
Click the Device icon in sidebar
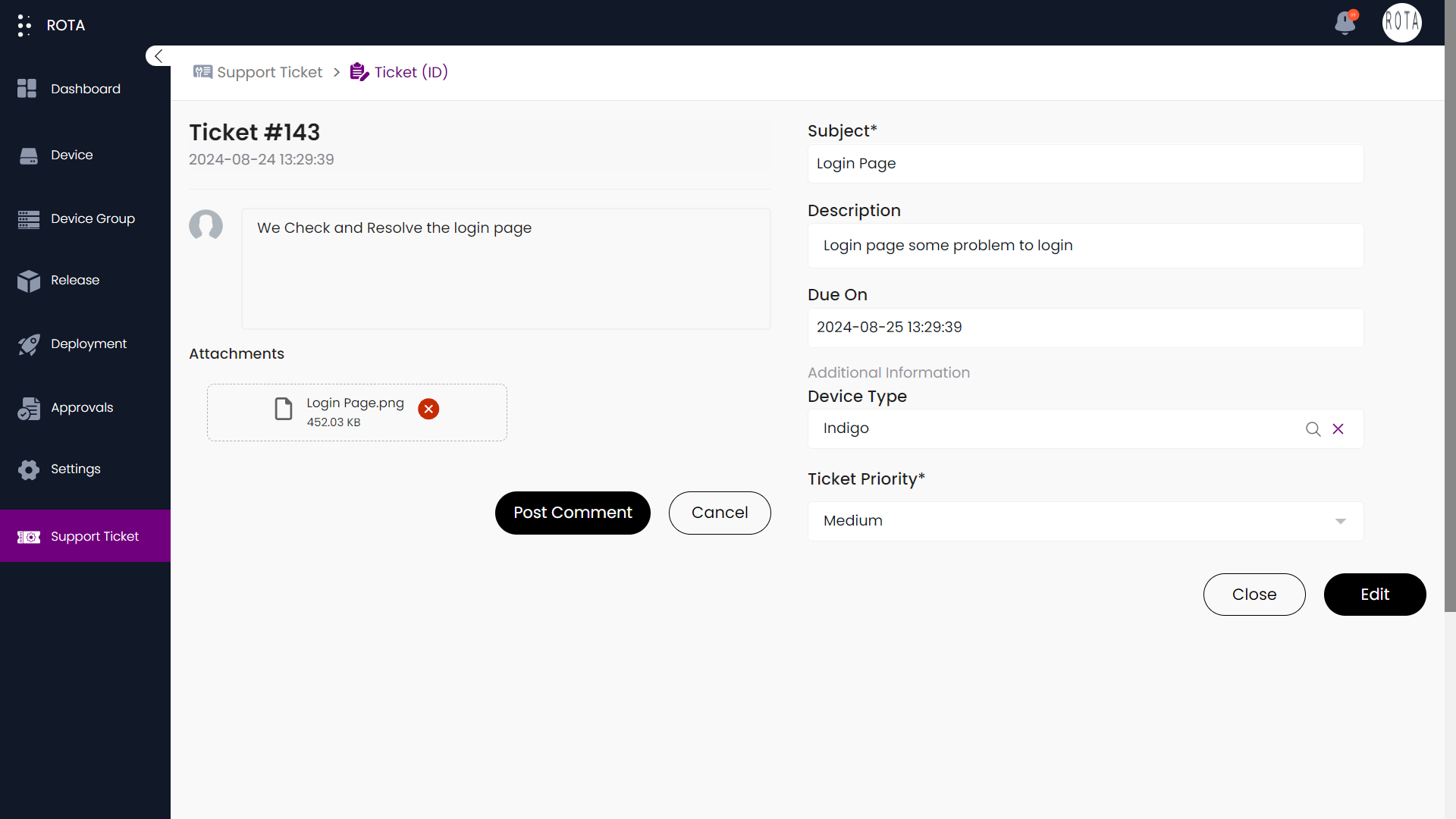pyautogui.click(x=28, y=155)
